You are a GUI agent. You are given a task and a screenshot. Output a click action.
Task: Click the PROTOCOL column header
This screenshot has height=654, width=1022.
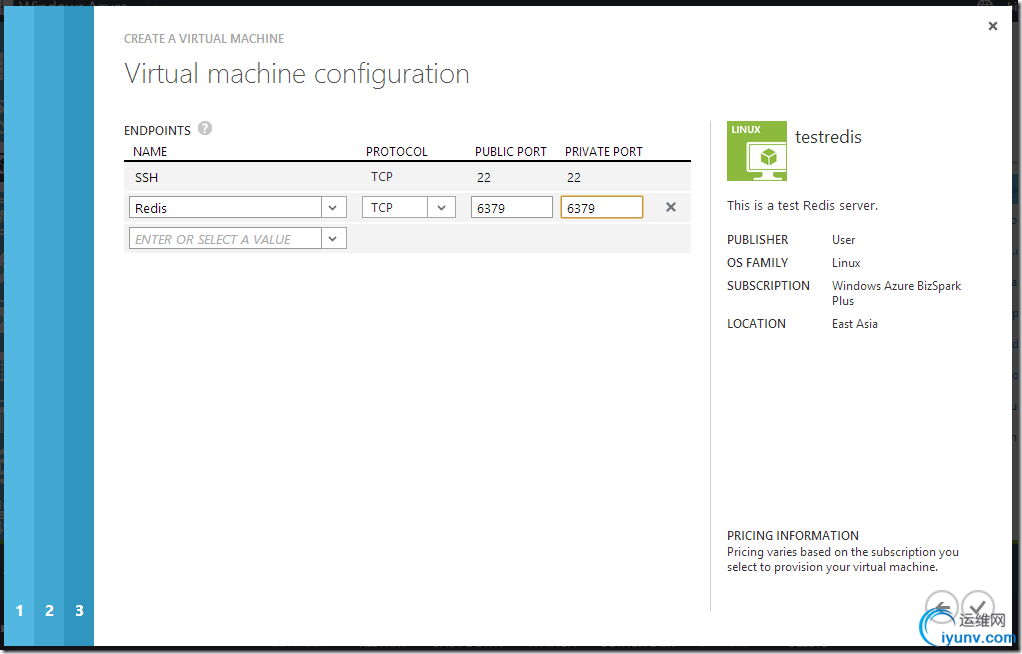396,151
